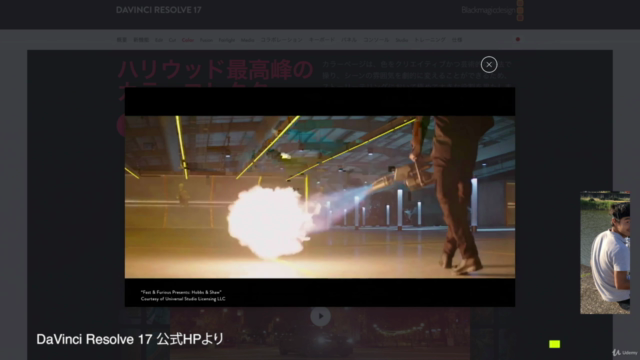Open the キーボード tab

(x=322, y=40)
